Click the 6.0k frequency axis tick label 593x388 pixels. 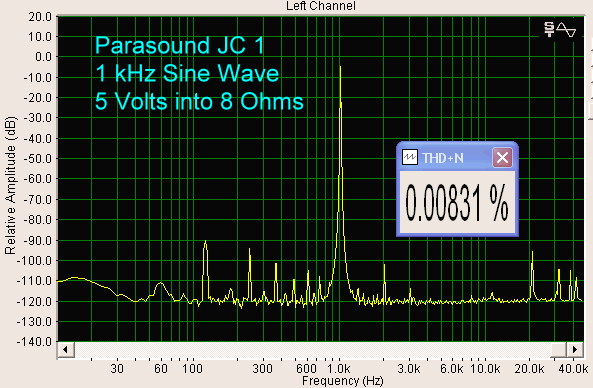[452, 368]
